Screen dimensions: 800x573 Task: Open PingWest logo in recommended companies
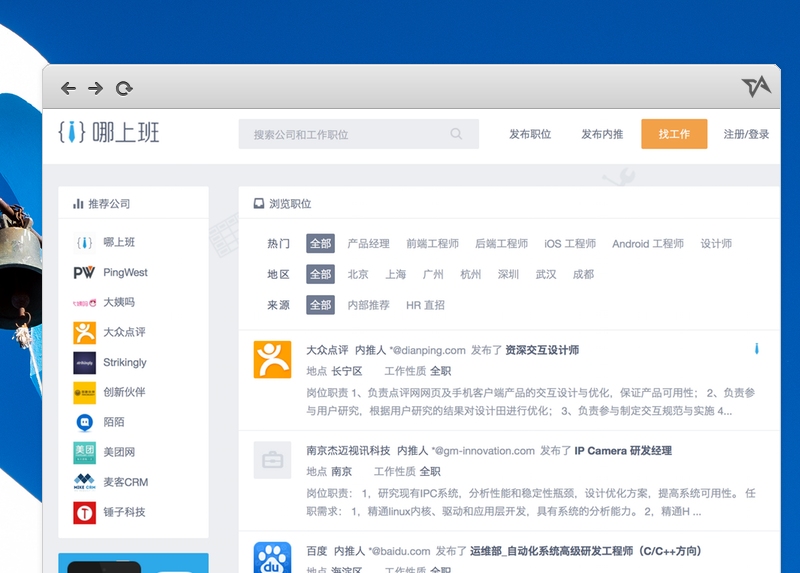[84, 272]
